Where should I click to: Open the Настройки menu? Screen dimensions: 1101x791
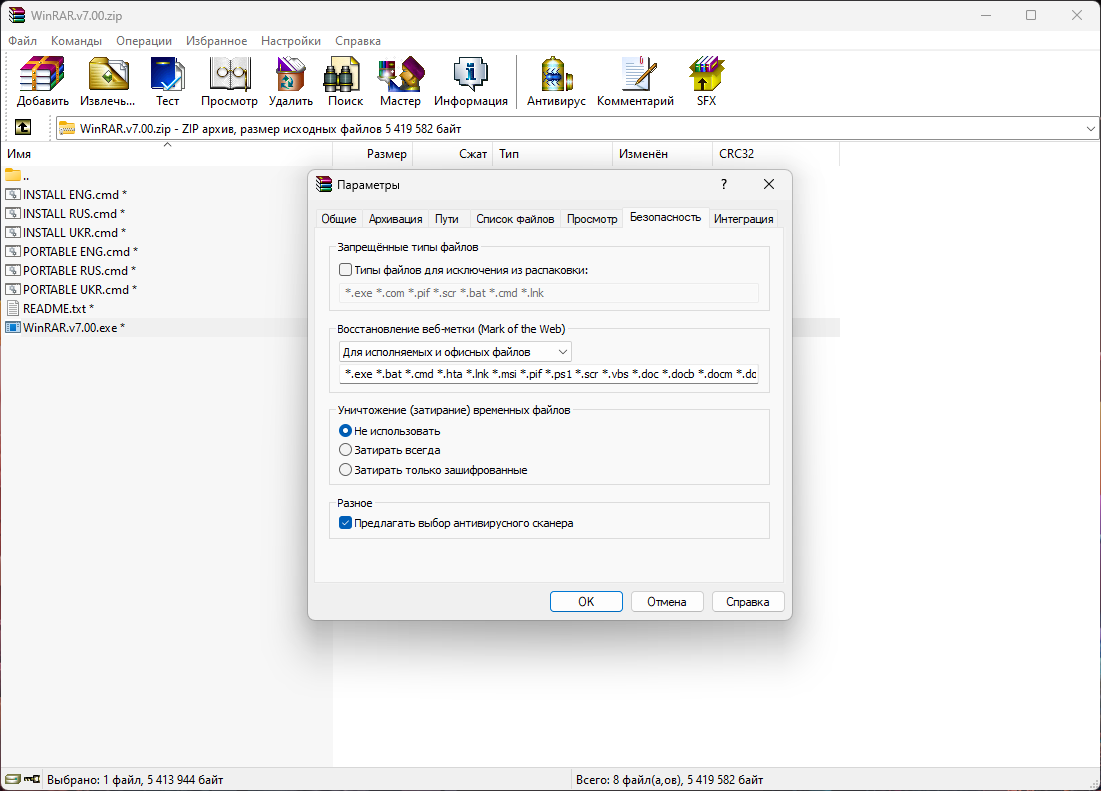(291, 41)
